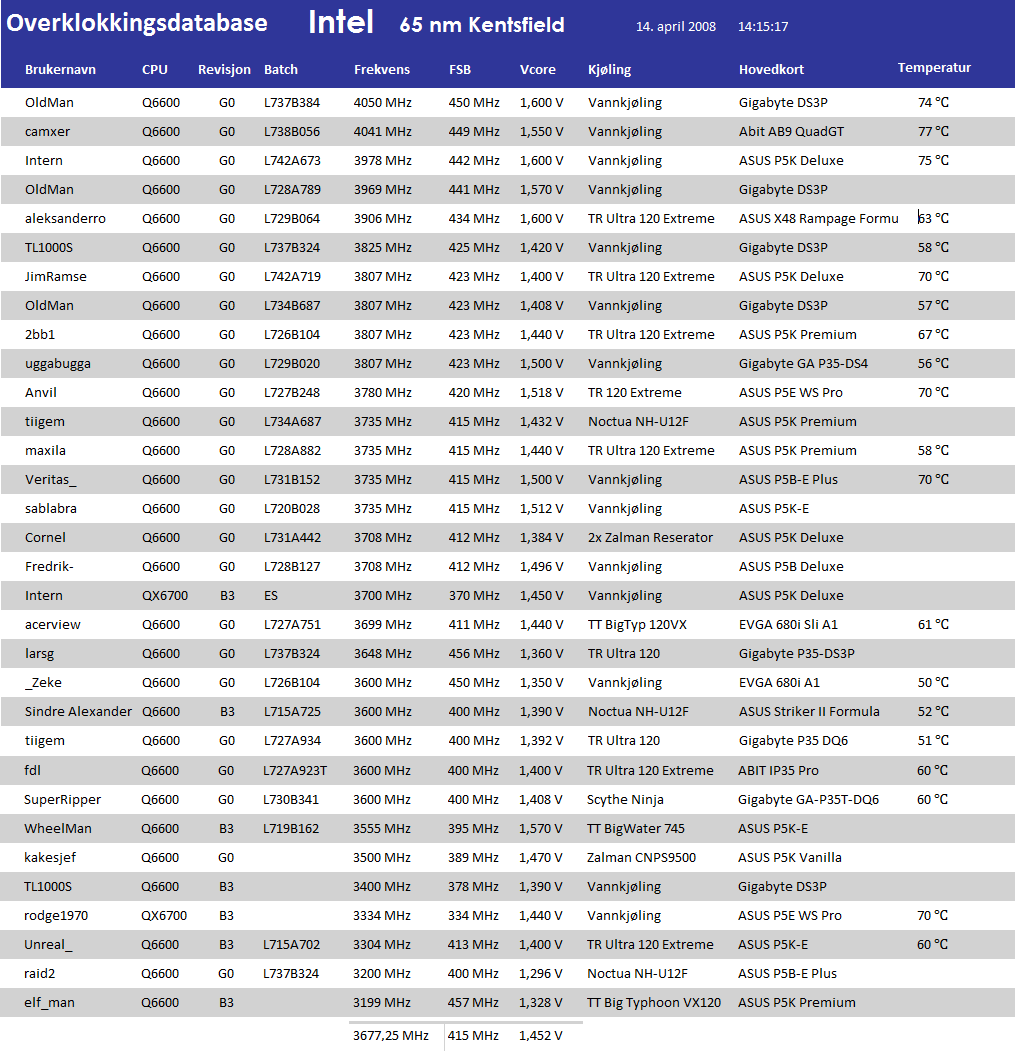This screenshot has height=1054, width=1015.
Task: Select the 4050 MHz frequency cell
Action: click(382, 103)
